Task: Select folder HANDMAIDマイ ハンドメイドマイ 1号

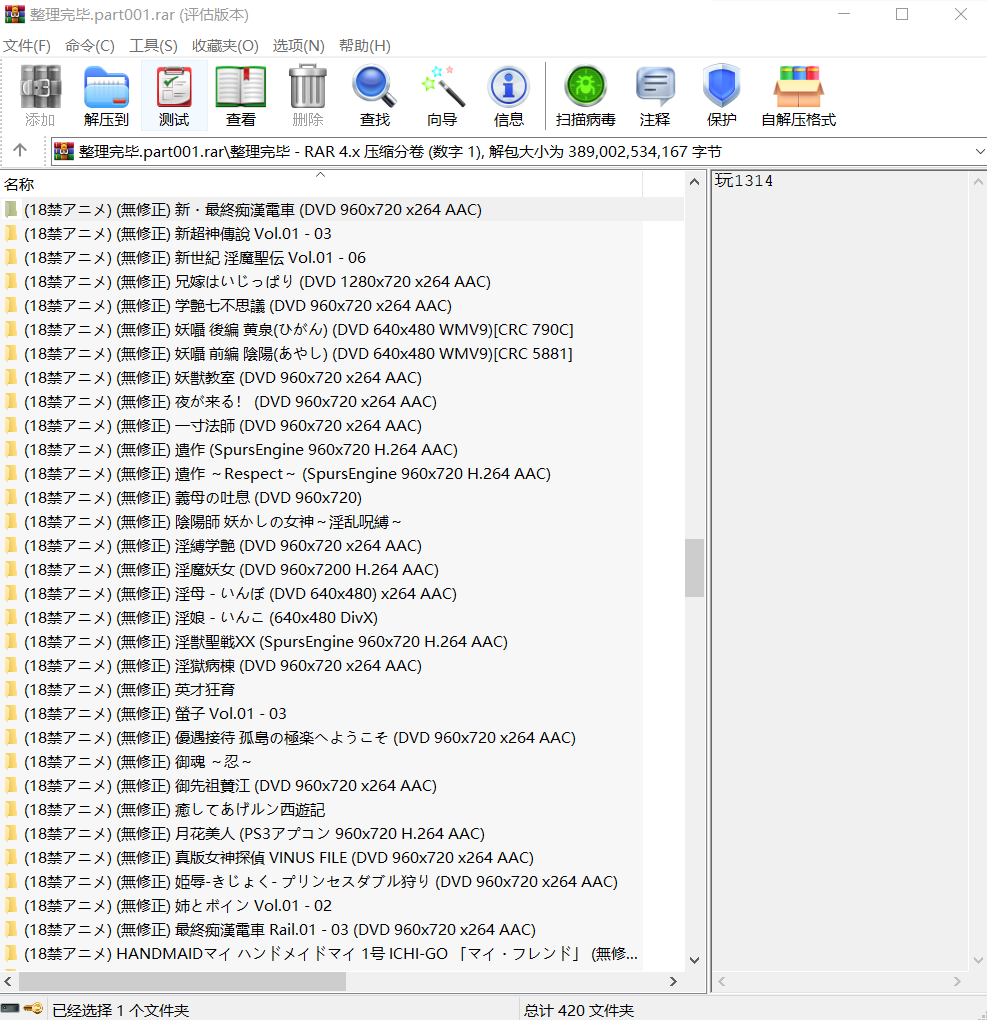Action: pyautogui.click(x=331, y=954)
